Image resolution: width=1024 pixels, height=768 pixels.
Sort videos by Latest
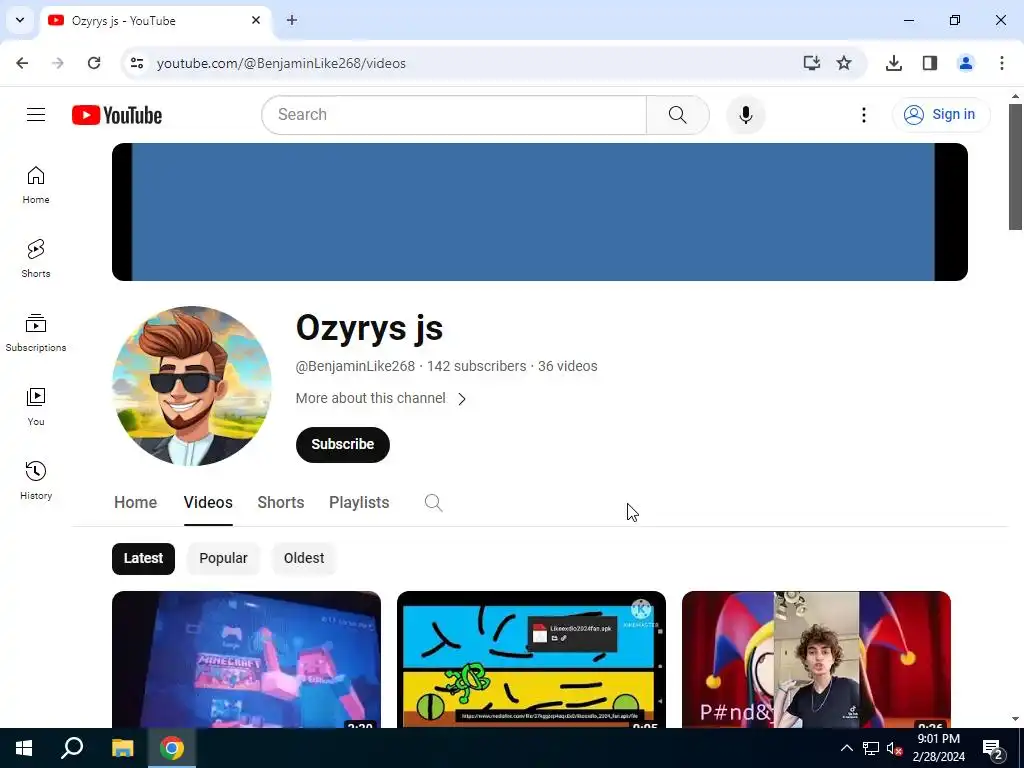pyautogui.click(x=143, y=558)
